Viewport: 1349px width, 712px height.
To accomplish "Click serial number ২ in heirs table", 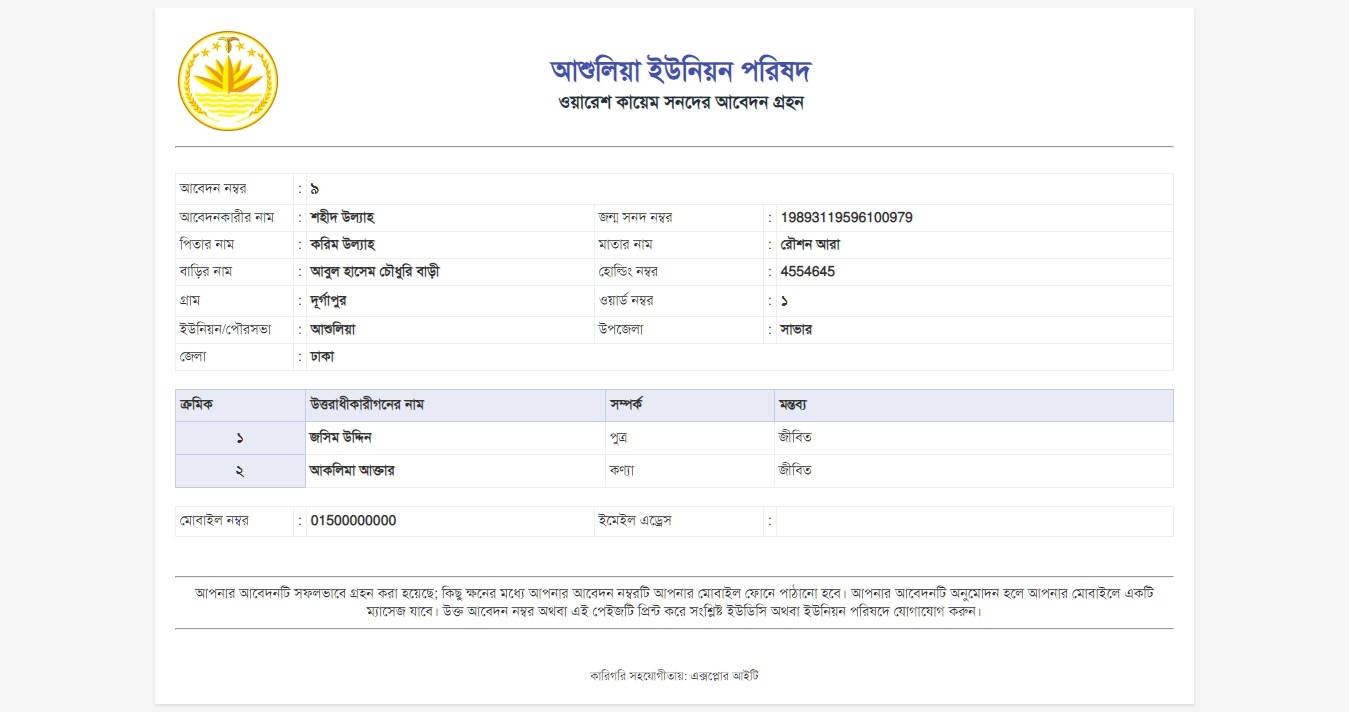I will pos(240,471).
